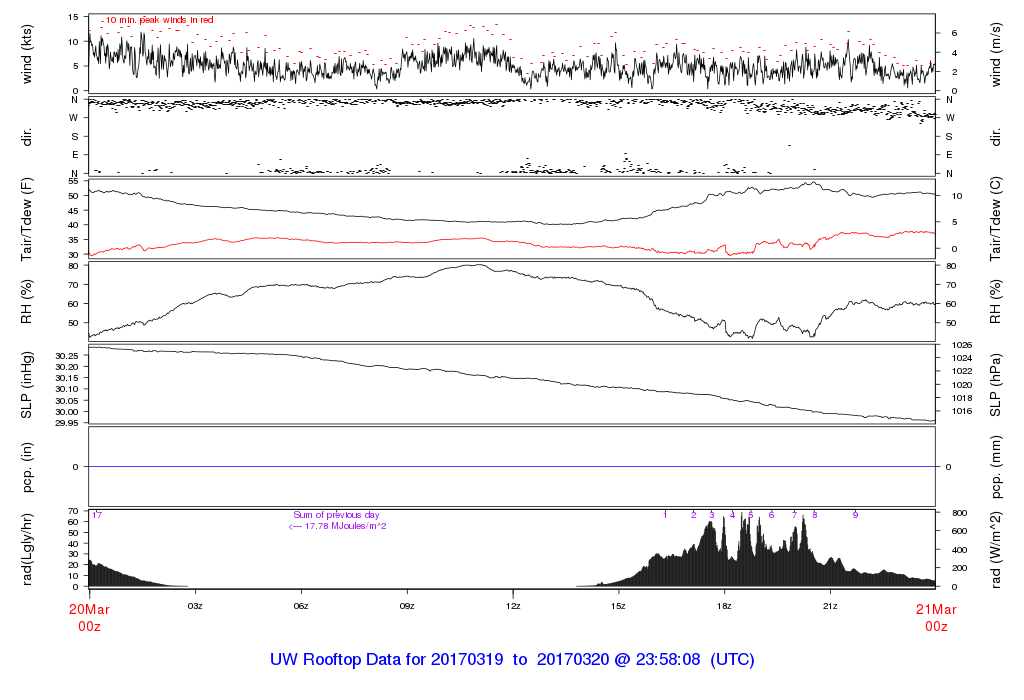Click the red 21Mar end date label

(x=935, y=609)
